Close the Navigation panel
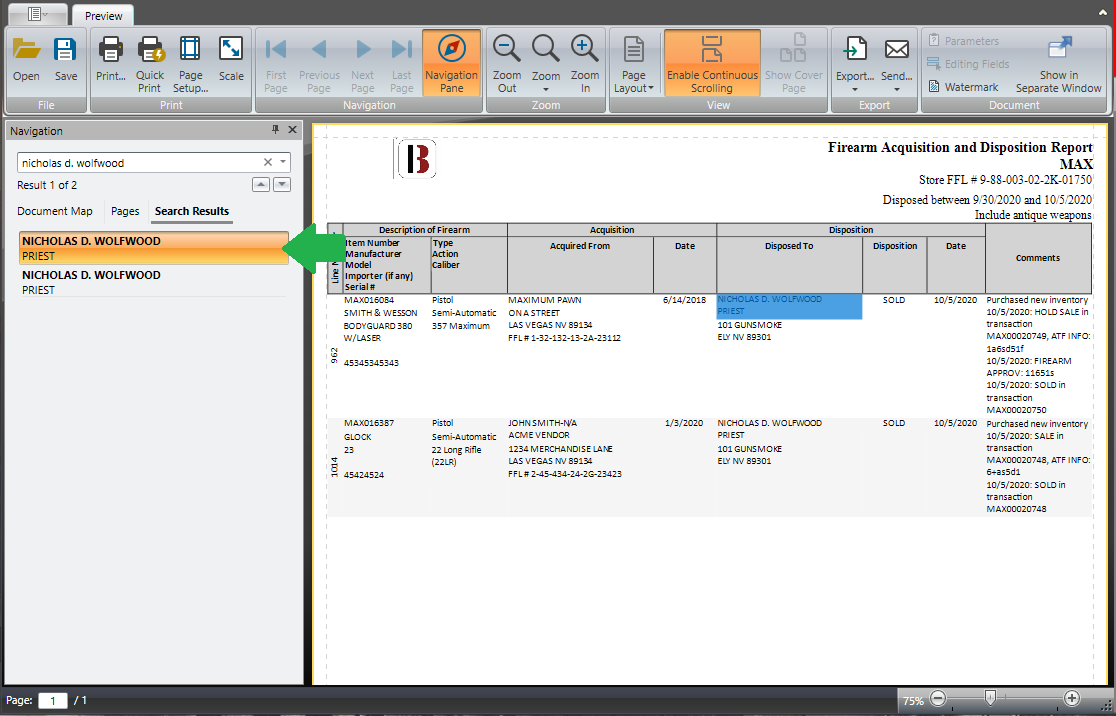This screenshot has width=1116, height=716. coord(292,130)
